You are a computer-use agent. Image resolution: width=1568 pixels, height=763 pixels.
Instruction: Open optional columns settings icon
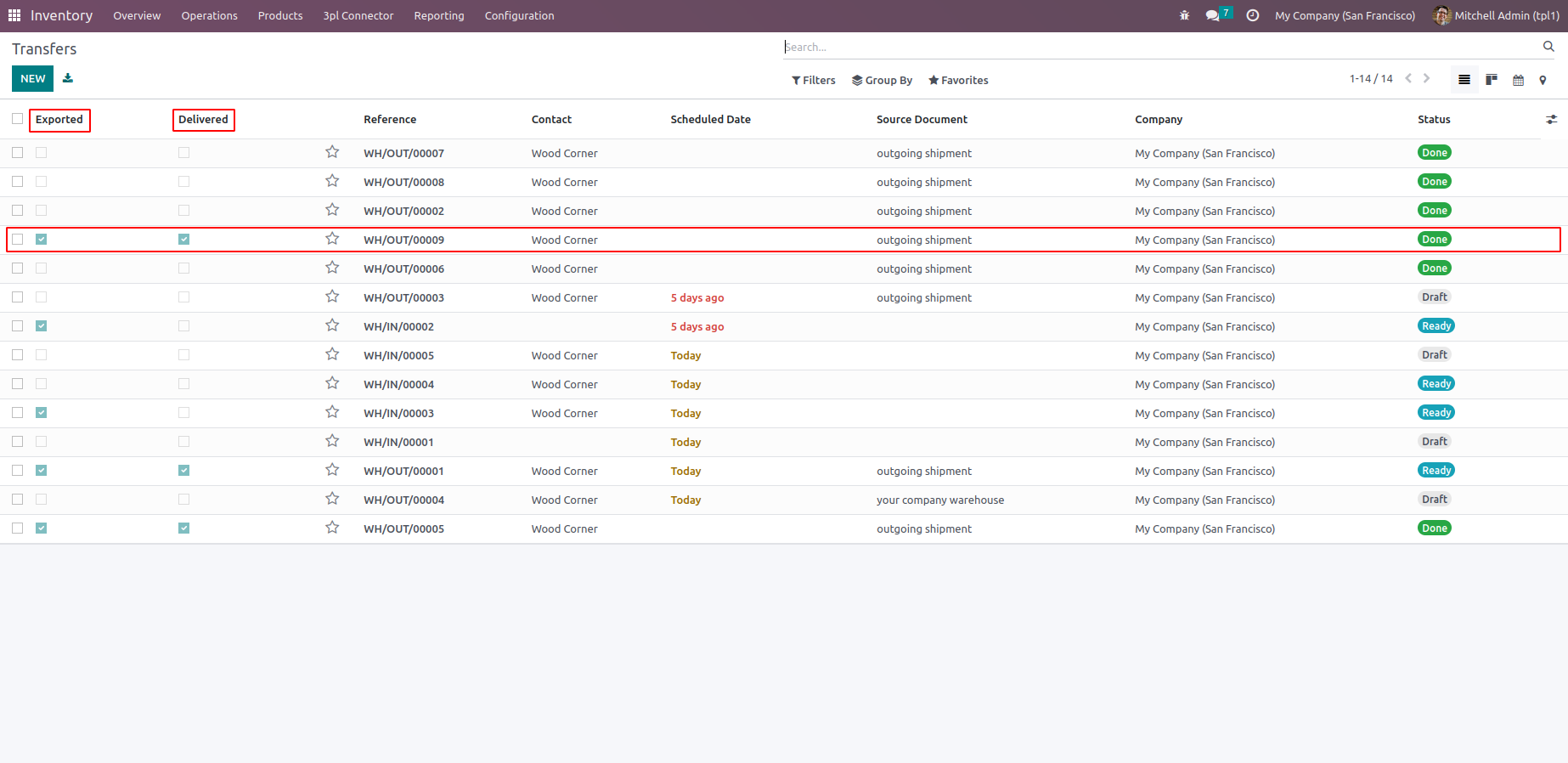point(1551,120)
